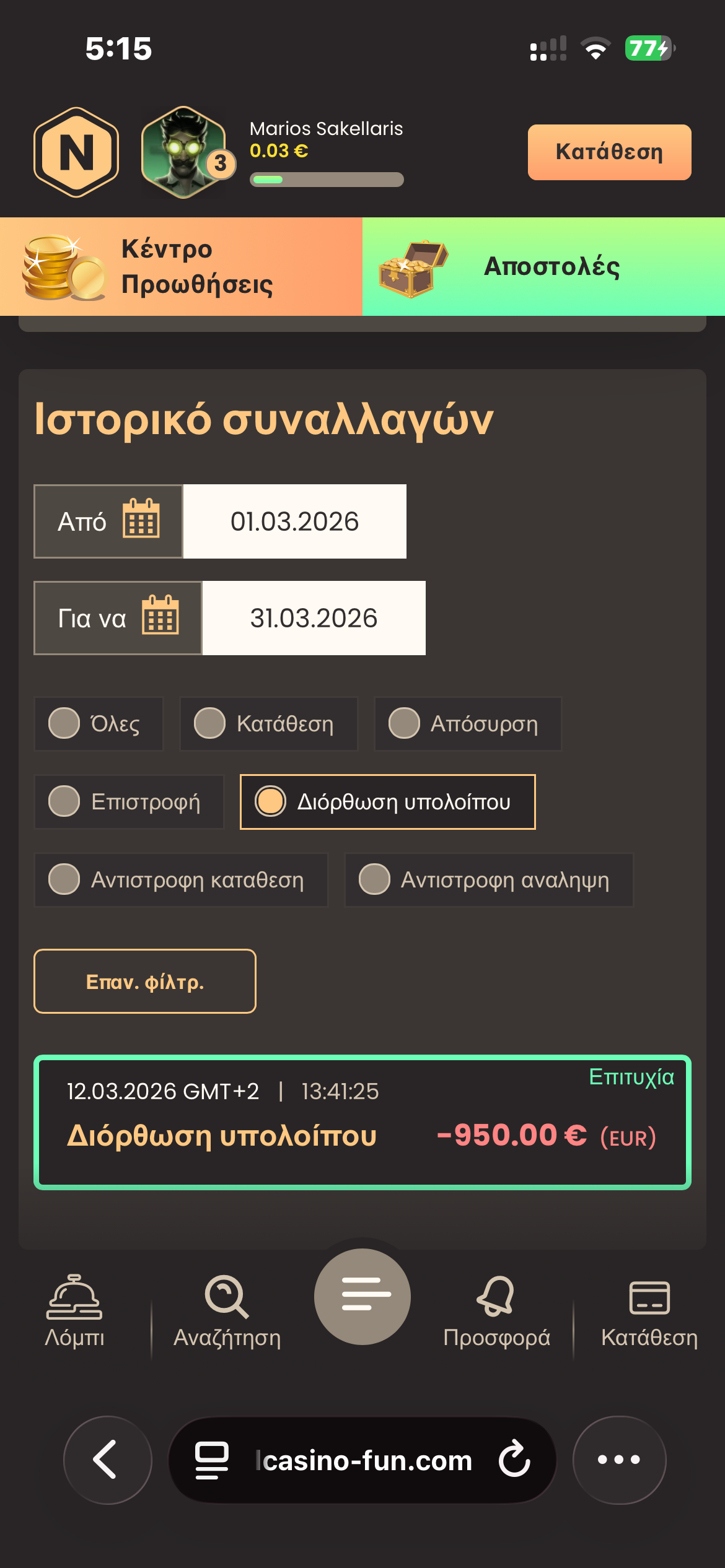Open the Κέντρο Προωθήσεις tab
This screenshot has height=1568, width=725.
[x=181, y=266]
